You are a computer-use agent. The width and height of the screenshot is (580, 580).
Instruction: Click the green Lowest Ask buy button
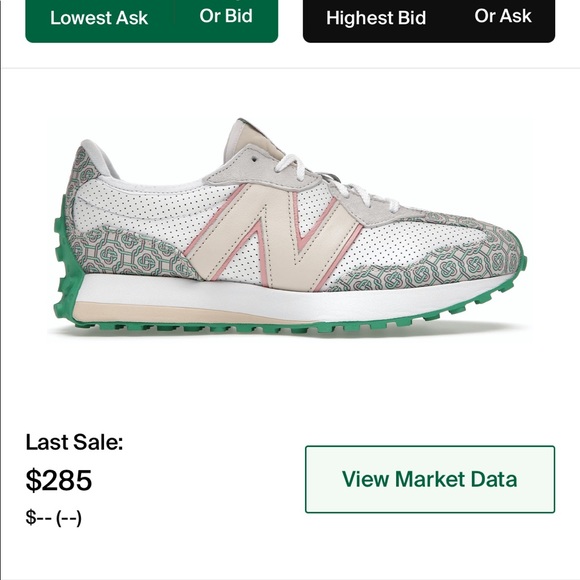pyautogui.click(x=99, y=18)
